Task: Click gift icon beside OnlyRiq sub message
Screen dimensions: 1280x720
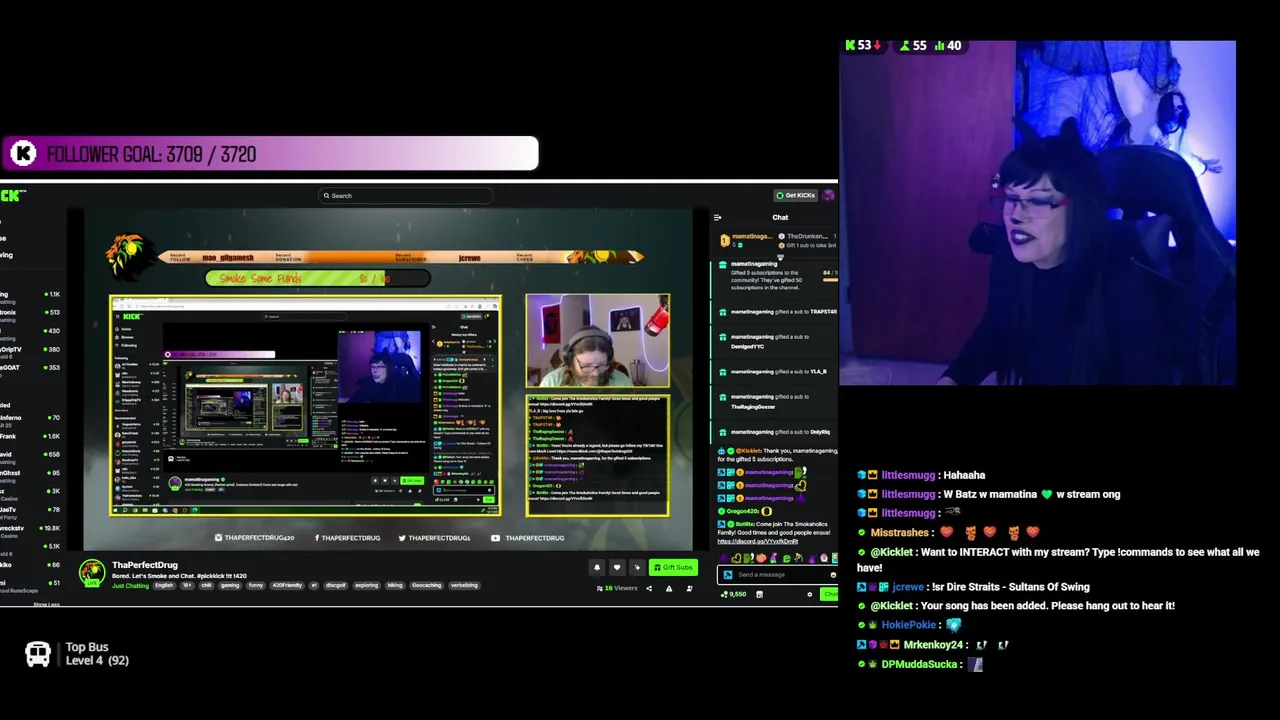Action: [x=722, y=432]
